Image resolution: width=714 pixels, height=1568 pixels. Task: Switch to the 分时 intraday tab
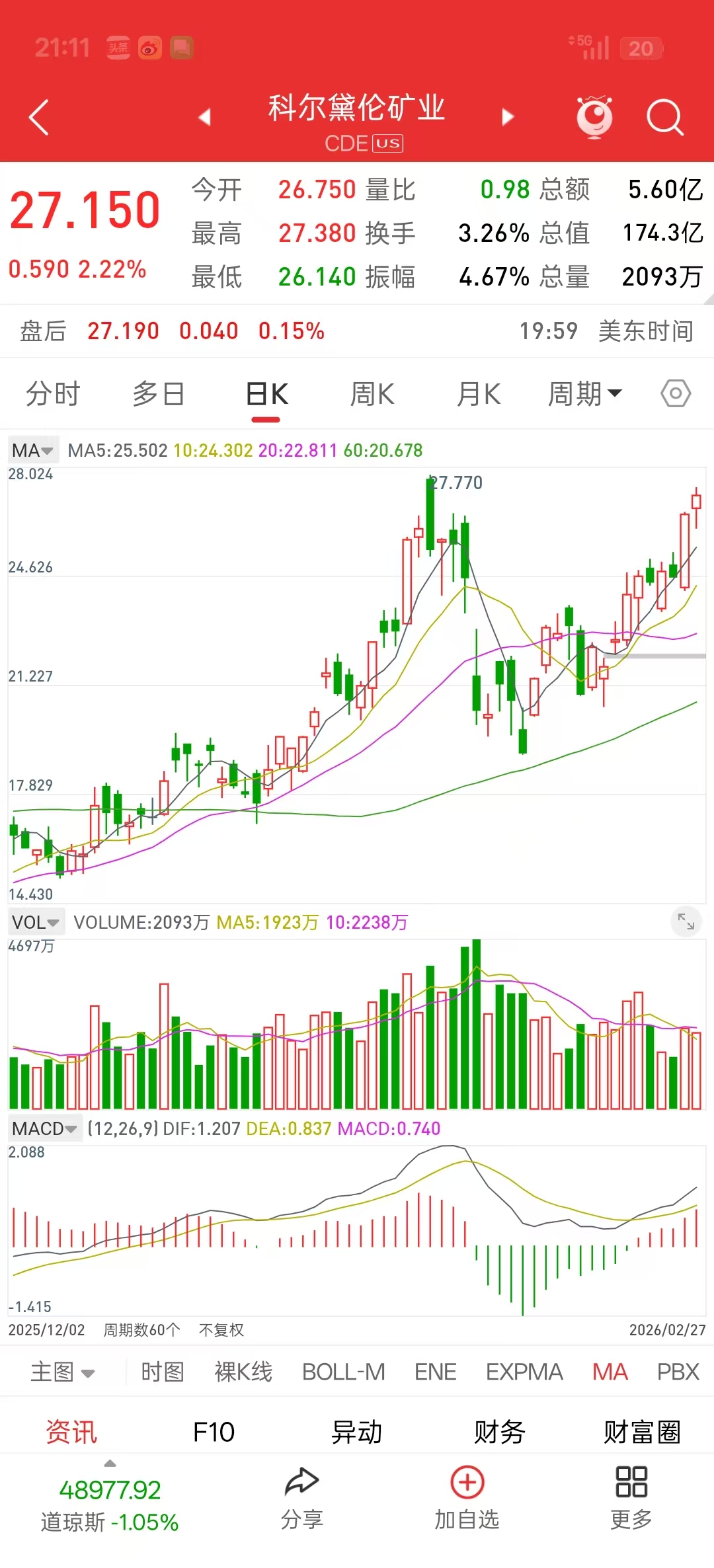pos(53,395)
